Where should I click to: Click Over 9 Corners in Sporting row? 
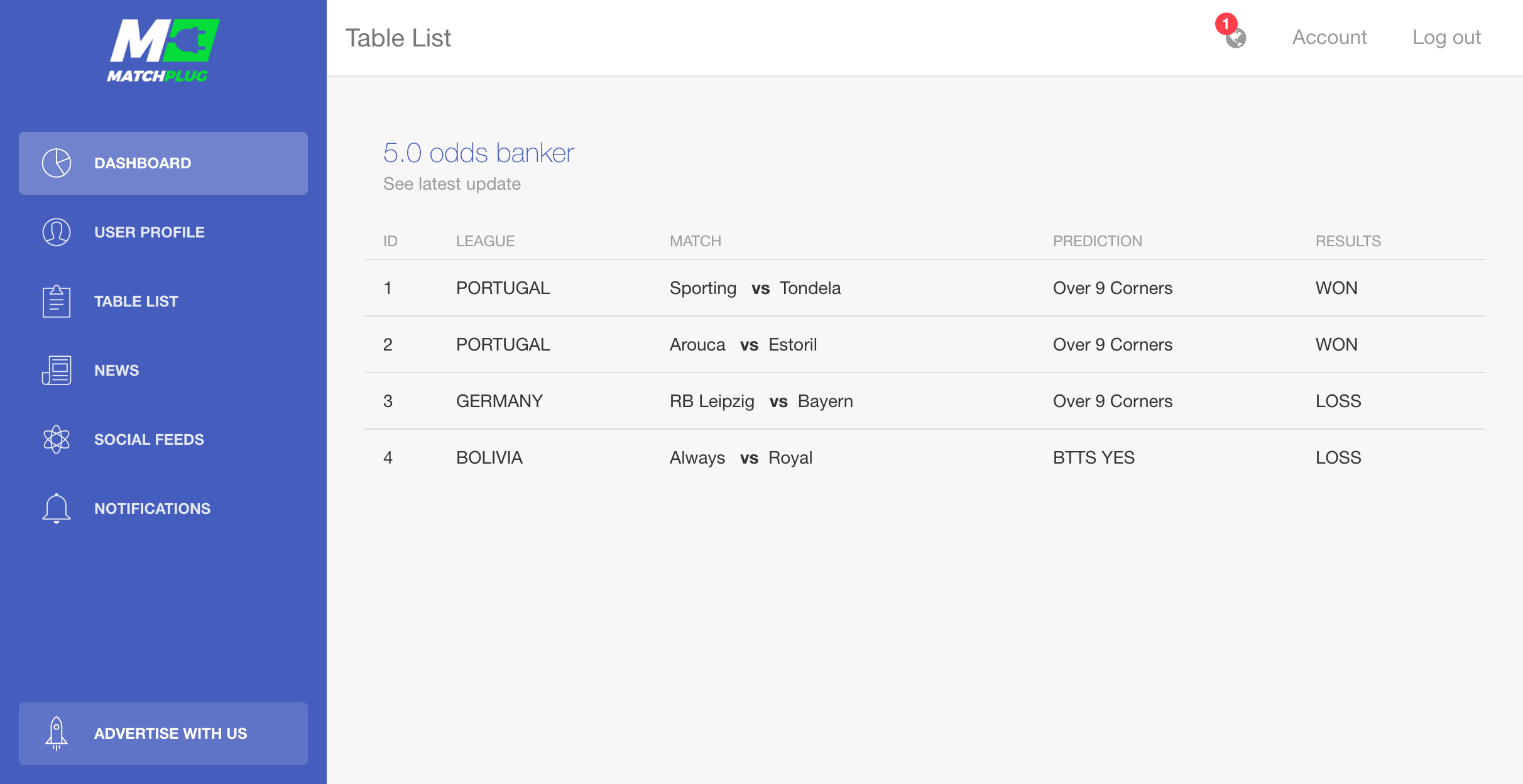[x=1113, y=288]
